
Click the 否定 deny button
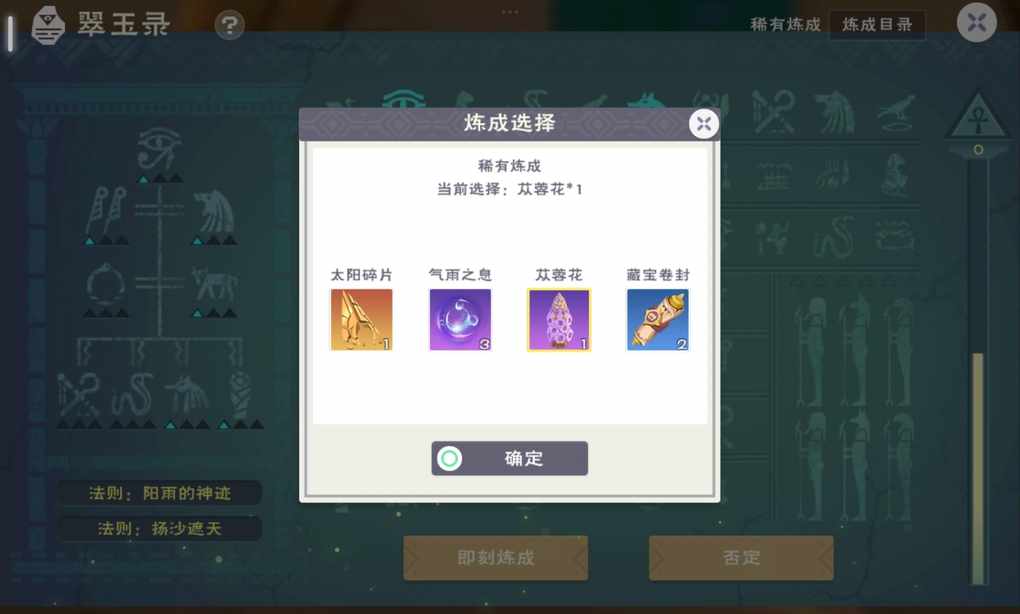(x=741, y=557)
